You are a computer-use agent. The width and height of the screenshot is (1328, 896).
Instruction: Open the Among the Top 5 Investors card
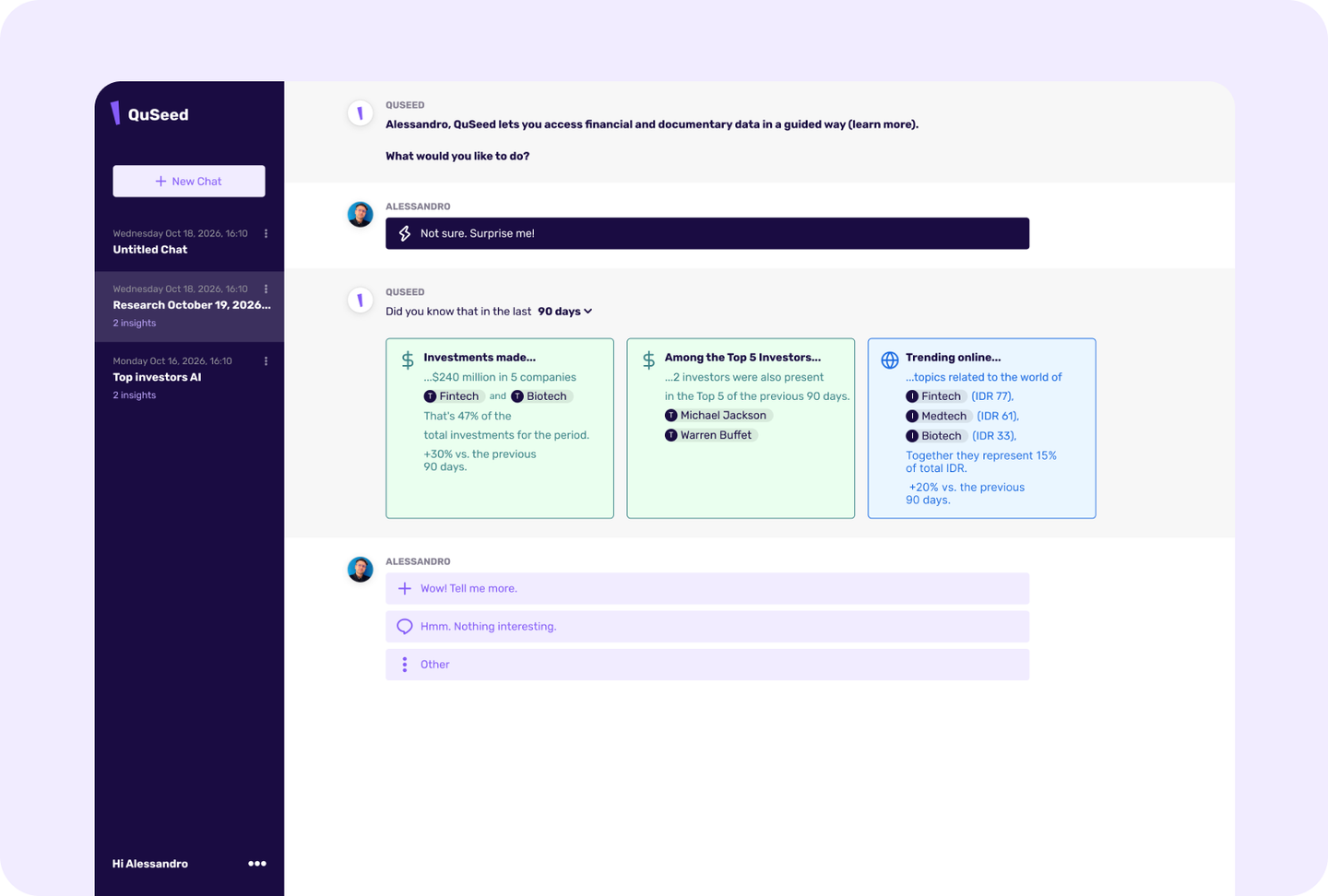(741, 428)
